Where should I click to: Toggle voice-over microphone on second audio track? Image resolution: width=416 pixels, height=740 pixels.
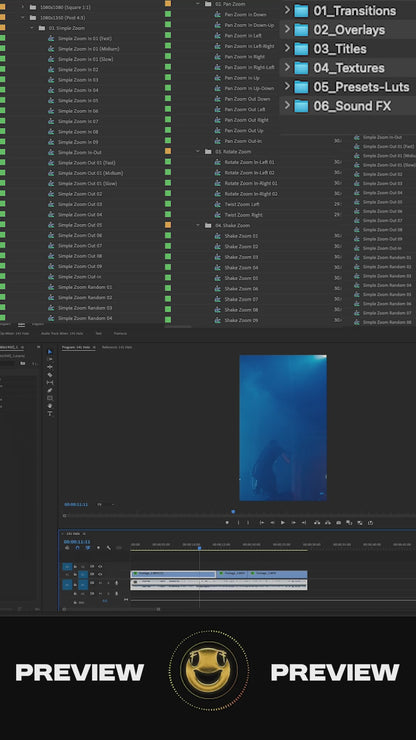click(117, 594)
